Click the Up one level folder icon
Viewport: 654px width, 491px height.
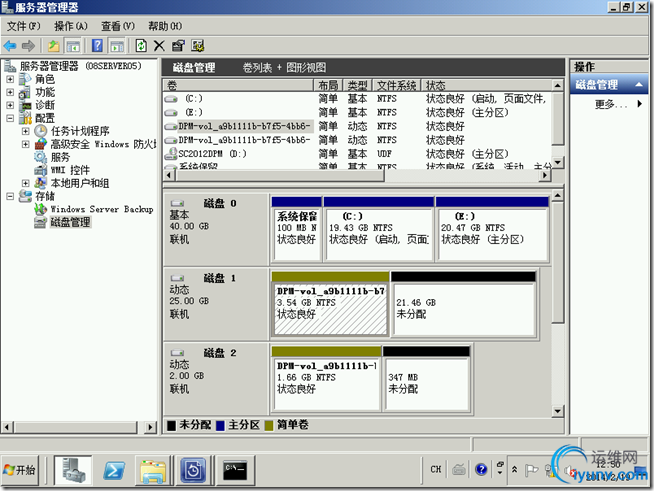pyautogui.click(x=53, y=46)
